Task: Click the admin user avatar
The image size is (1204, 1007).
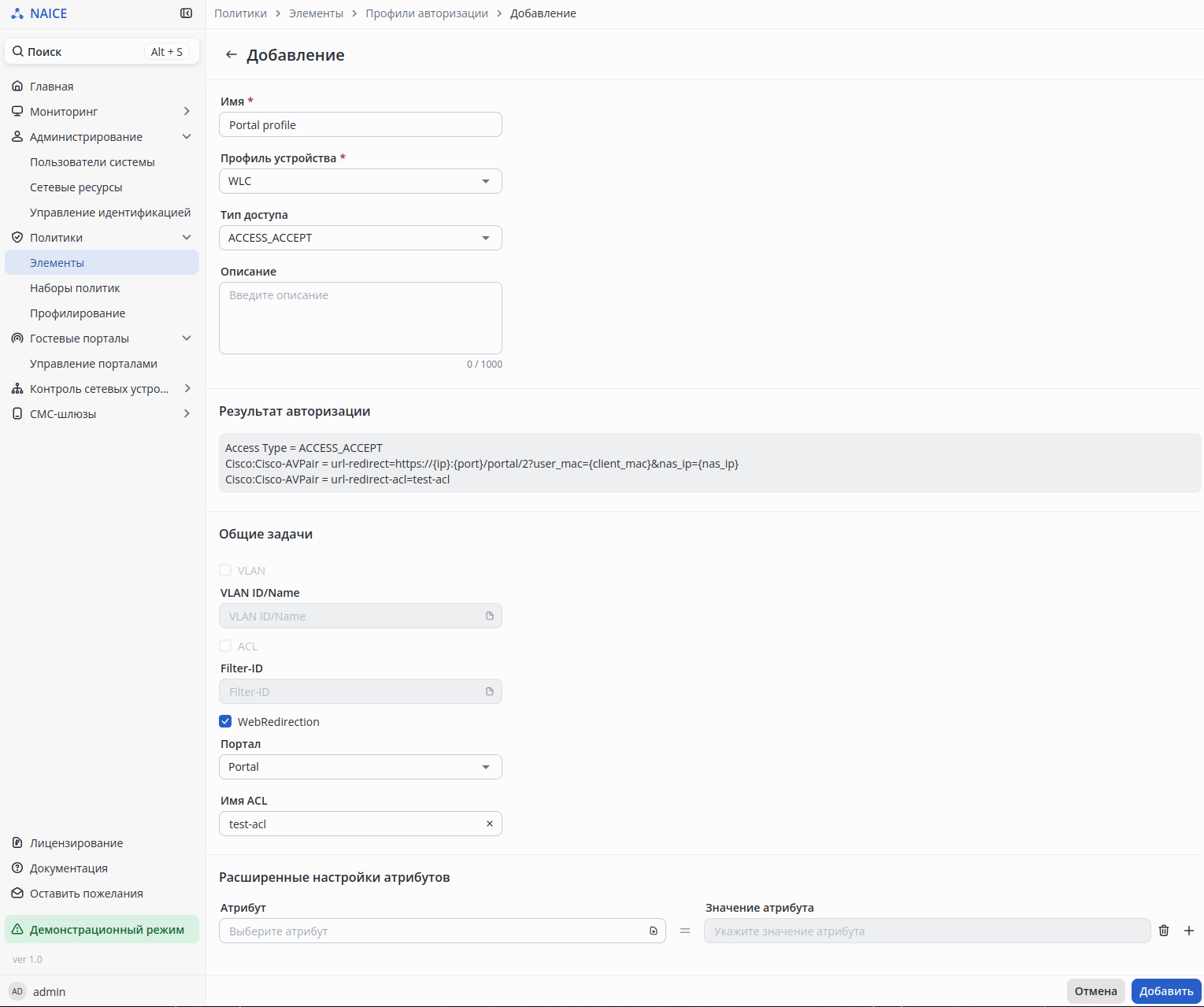Action: (x=17, y=991)
